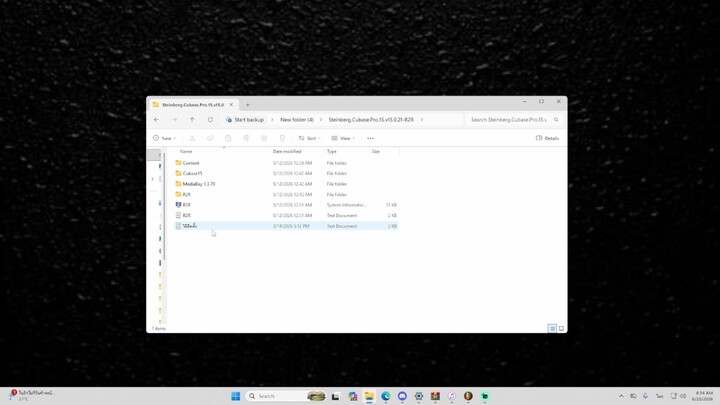Expand chevron after New folder (4) breadcrumb
720x405 pixels.
pyautogui.click(x=321, y=119)
